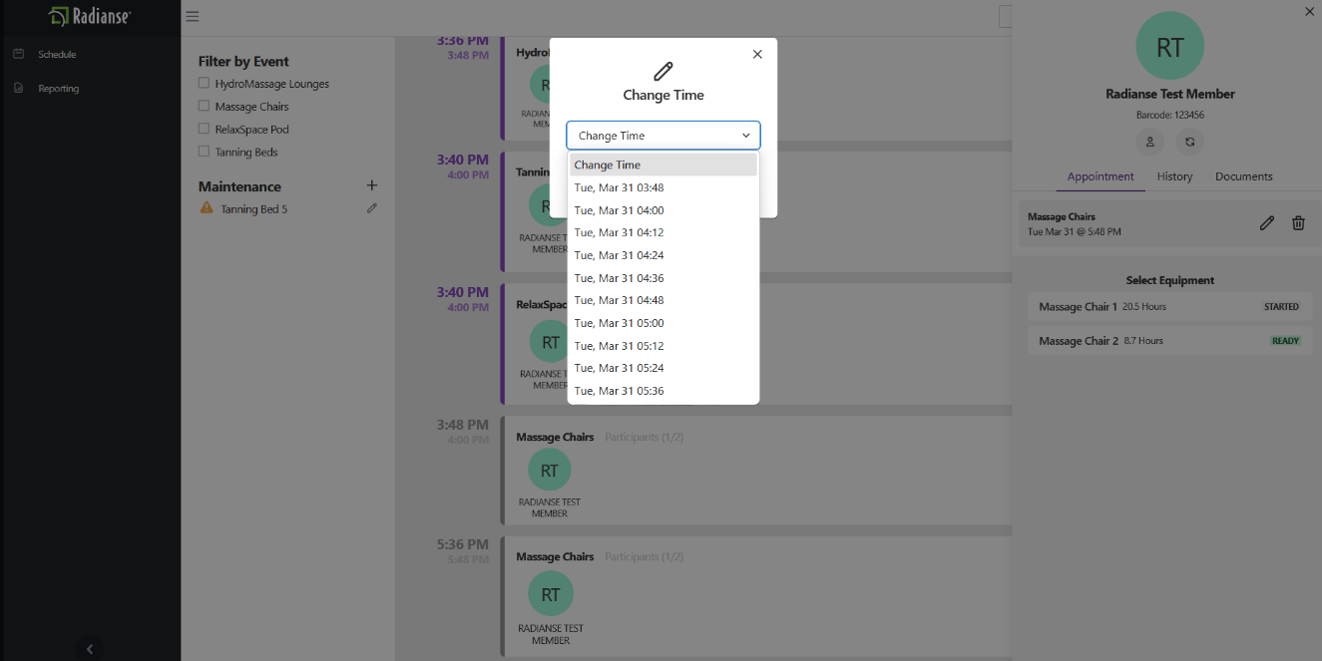This screenshot has height=661, width=1322.
Task: Choose Tue, Mar 31 04:00 option
Action: point(663,210)
